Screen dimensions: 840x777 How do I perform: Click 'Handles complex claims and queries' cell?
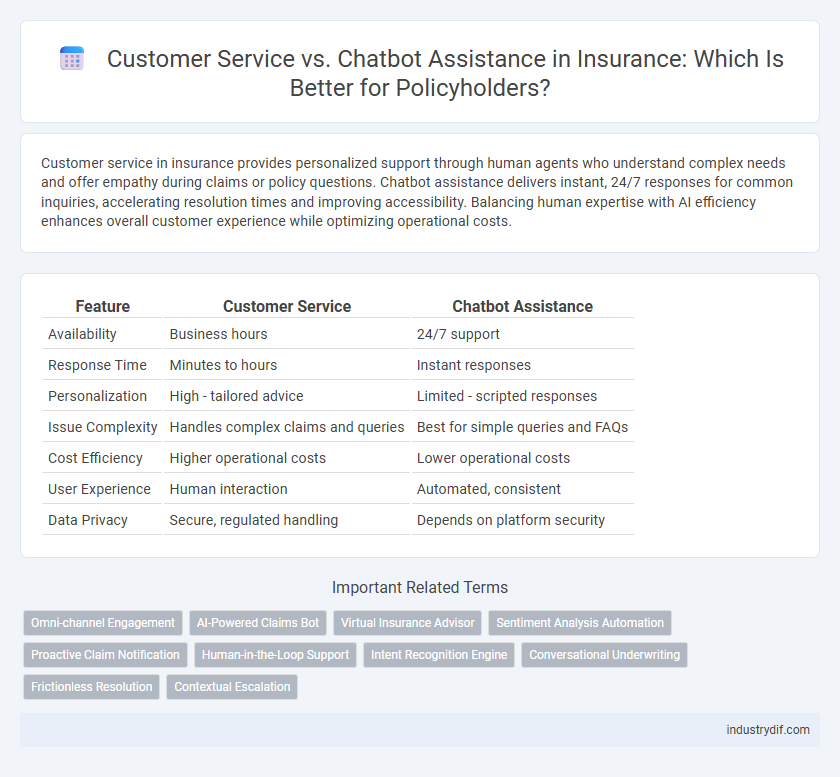click(x=287, y=427)
